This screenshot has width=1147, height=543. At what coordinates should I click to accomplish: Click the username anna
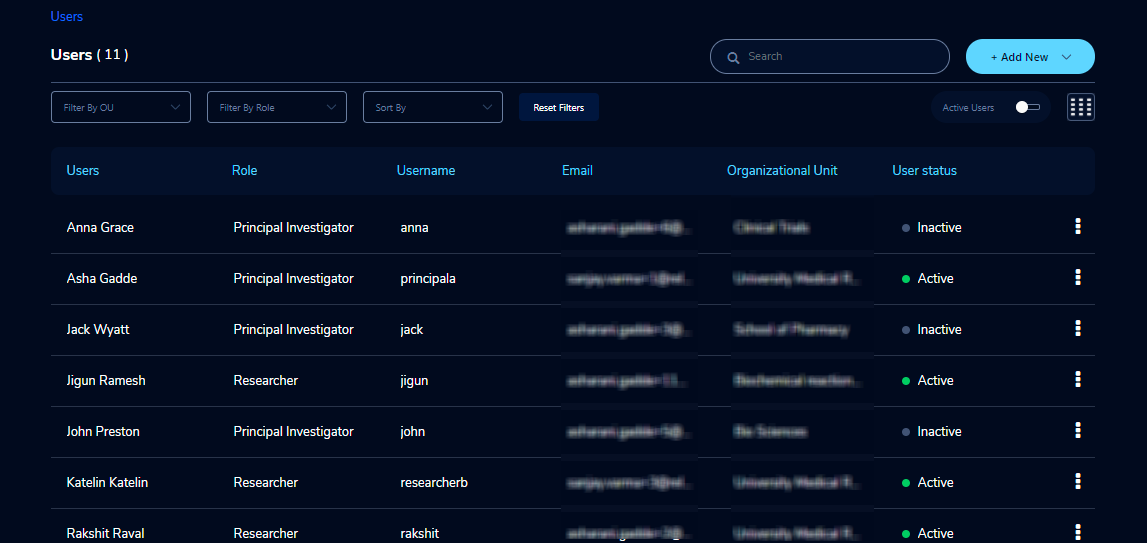click(x=415, y=228)
